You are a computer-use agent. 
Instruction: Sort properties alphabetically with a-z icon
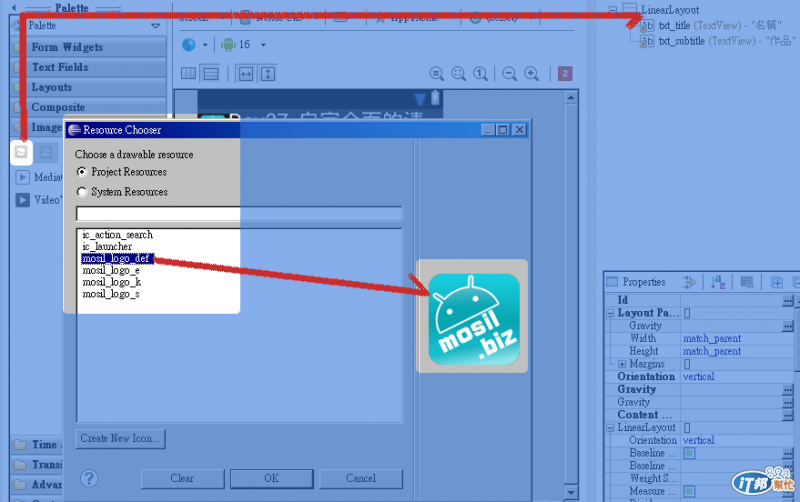pos(718,282)
